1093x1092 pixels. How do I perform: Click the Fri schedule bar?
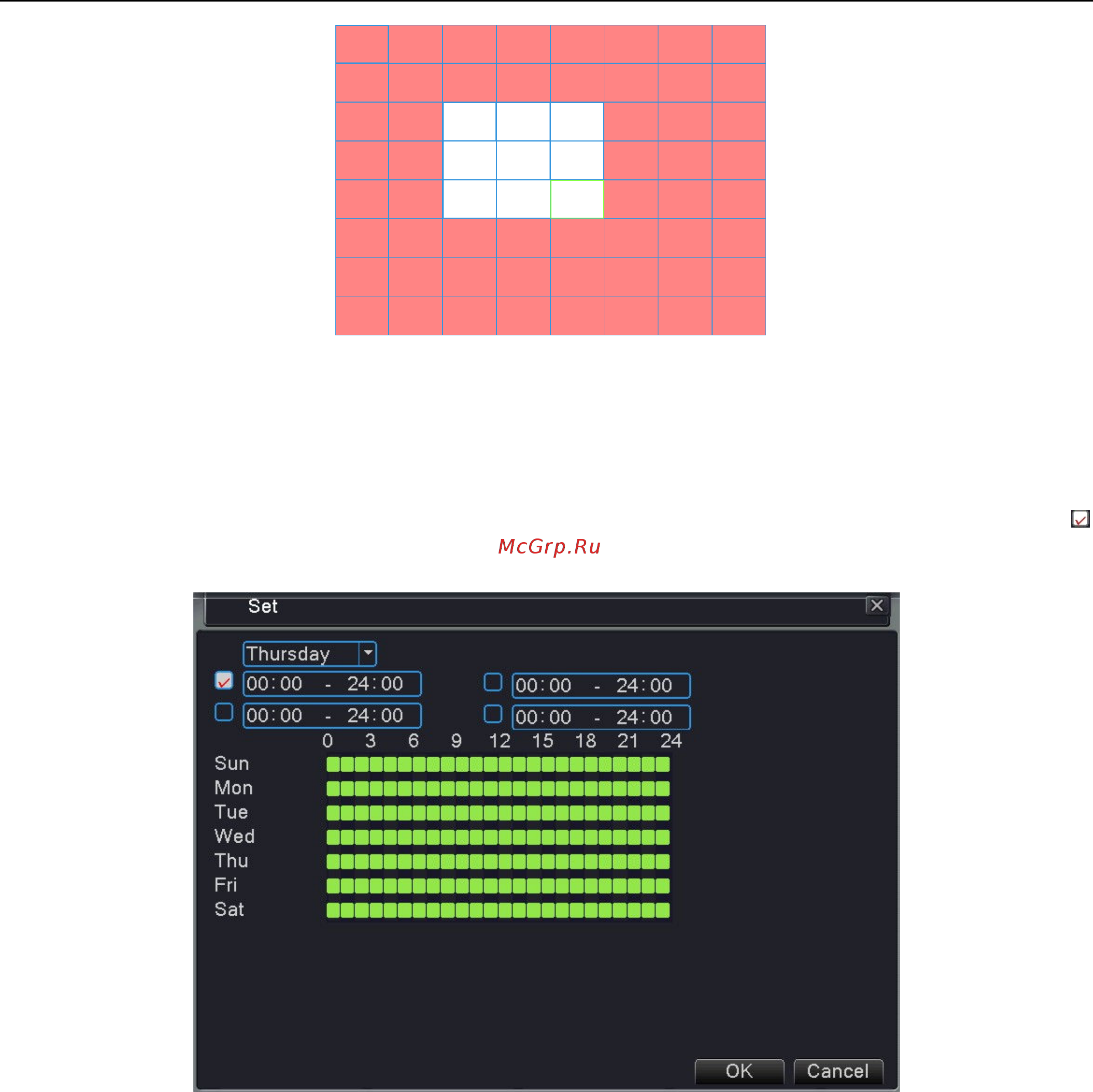tap(498, 886)
